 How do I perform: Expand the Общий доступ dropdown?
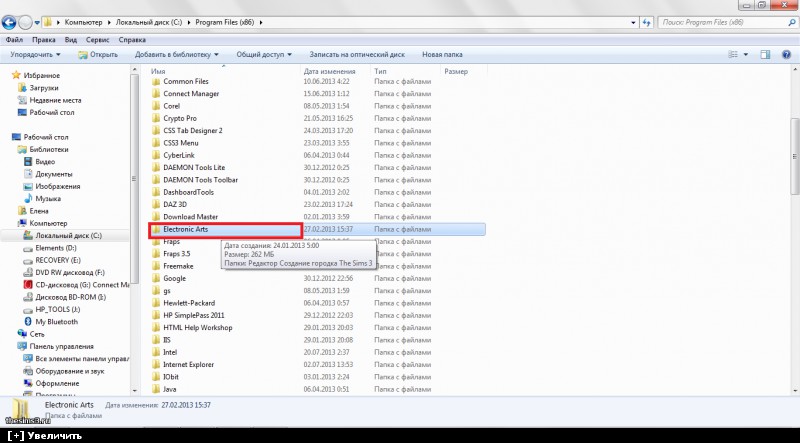click(x=264, y=55)
